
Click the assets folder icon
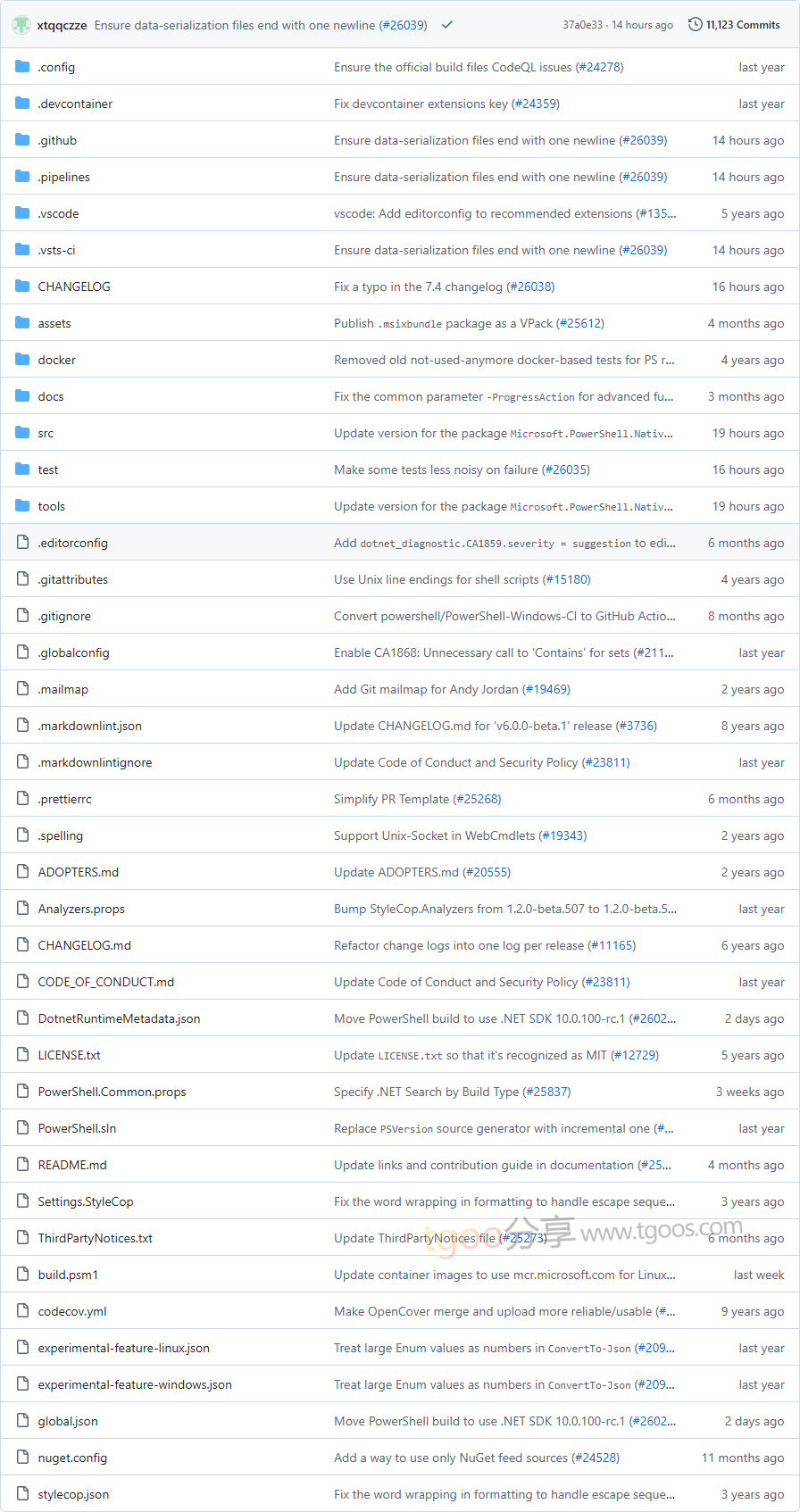(22, 323)
